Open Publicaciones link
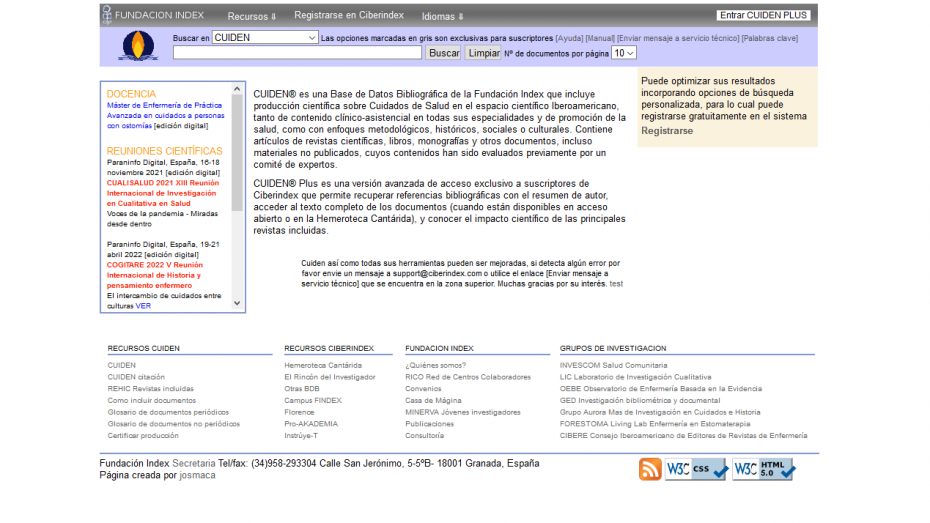This screenshot has height=523, width=930. [429, 424]
